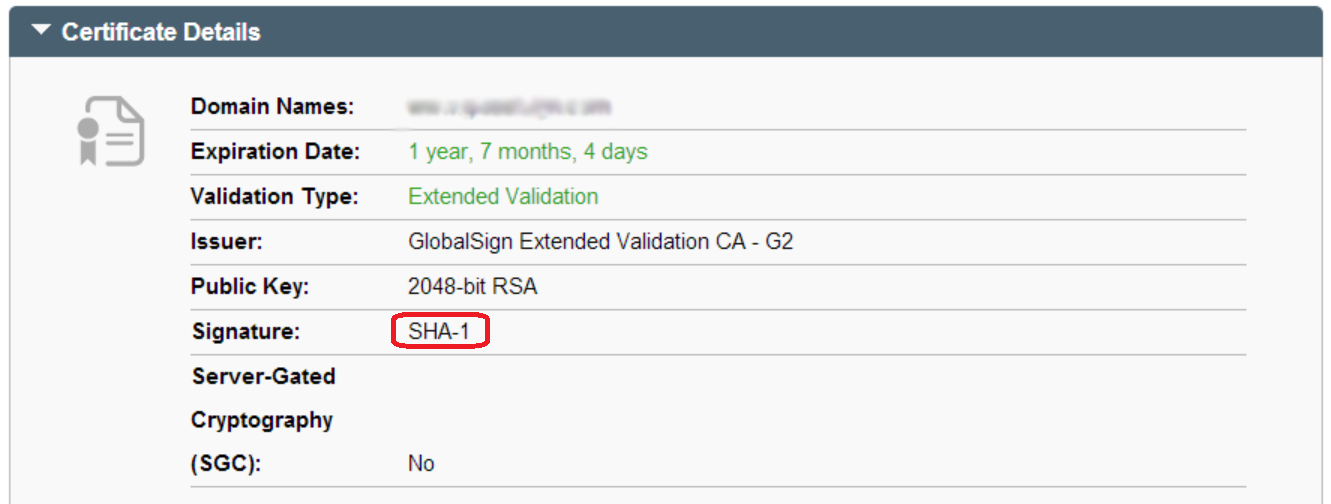Collapse the Certificate Details section triangle
Viewport: 1331px width, 504px height.
[41, 31]
